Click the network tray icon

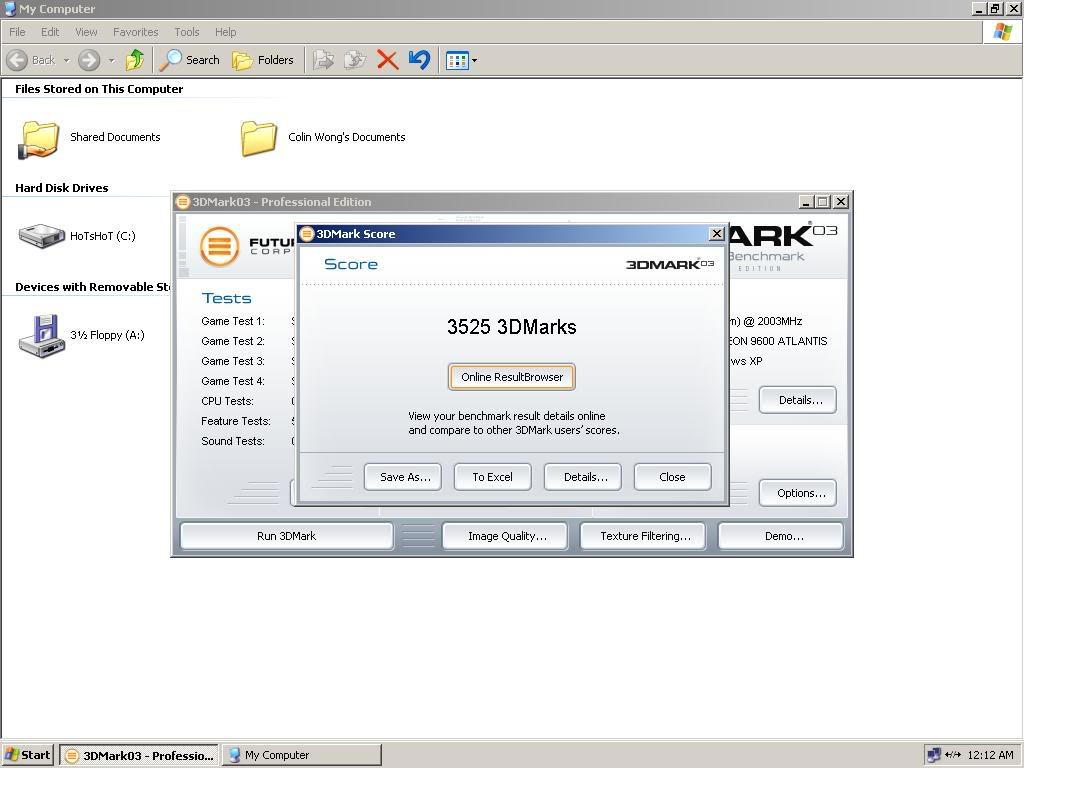tap(933, 755)
